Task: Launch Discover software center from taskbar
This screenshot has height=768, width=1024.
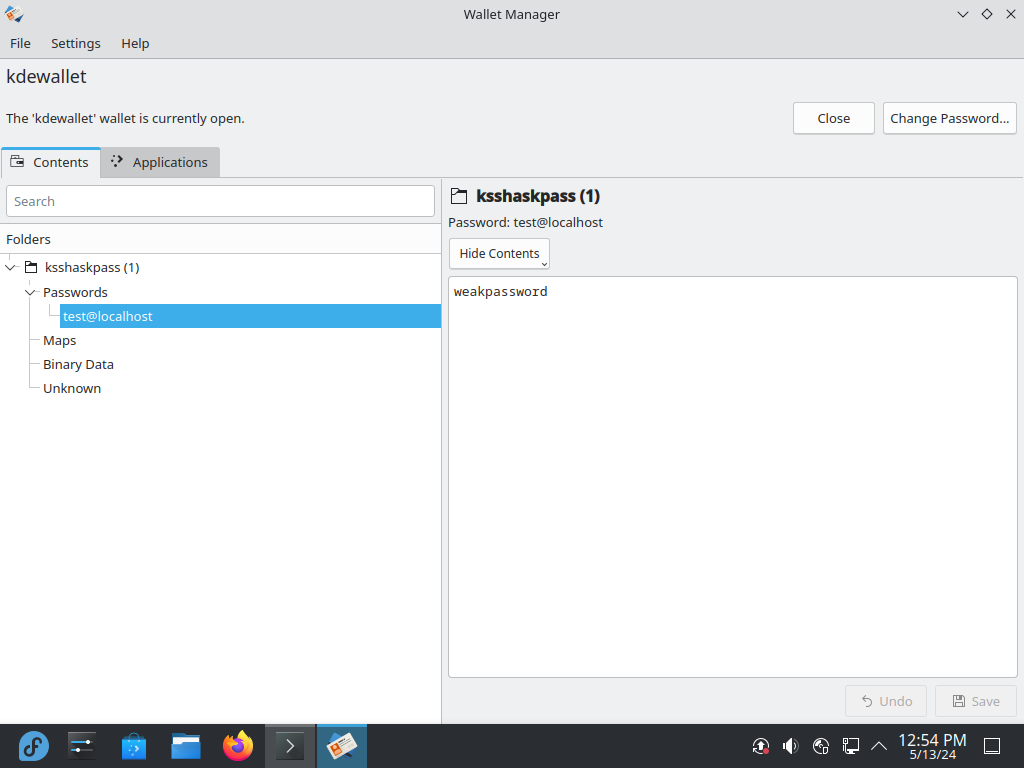Action: coord(134,746)
